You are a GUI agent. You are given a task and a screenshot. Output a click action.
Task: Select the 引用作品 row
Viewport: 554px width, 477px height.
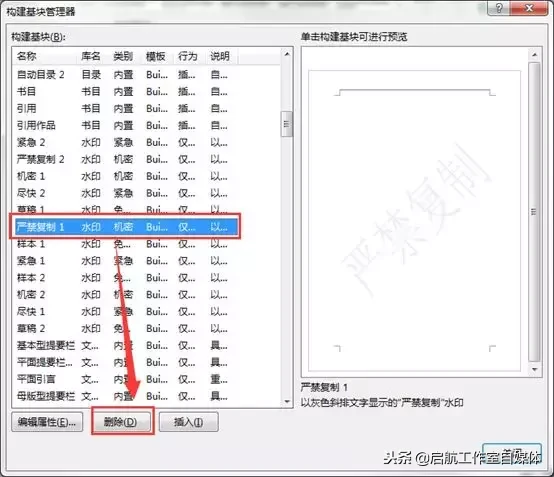[126, 125]
